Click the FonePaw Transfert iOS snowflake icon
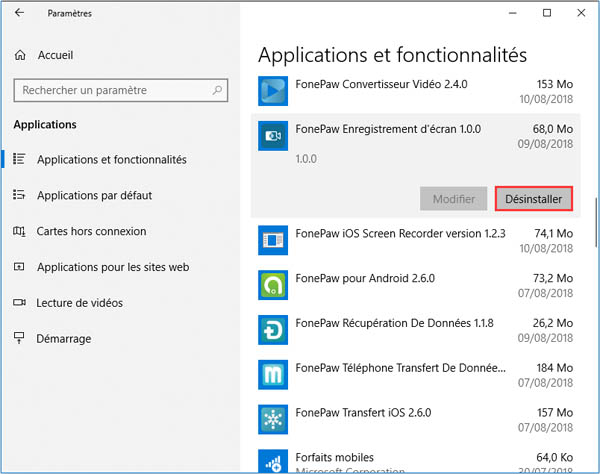Screen dimensions: 600x474 pyautogui.click(x=273, y=419)
